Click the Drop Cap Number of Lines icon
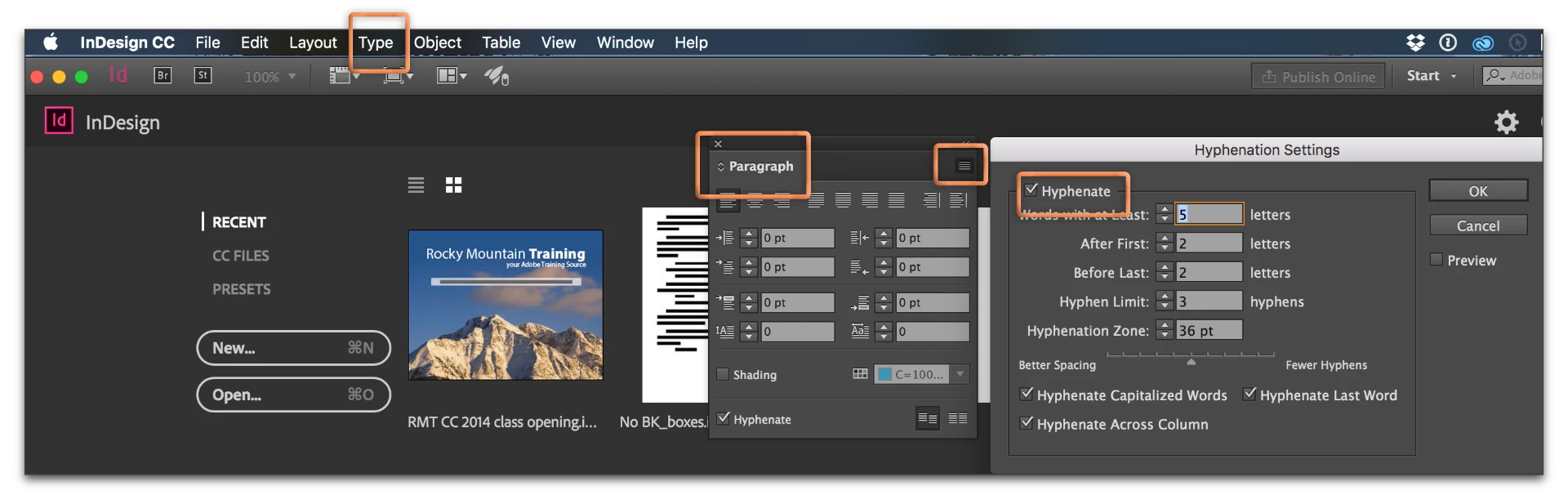Image resolution: width=1568 pixels, height=504 pixels. tap(725, 331)
